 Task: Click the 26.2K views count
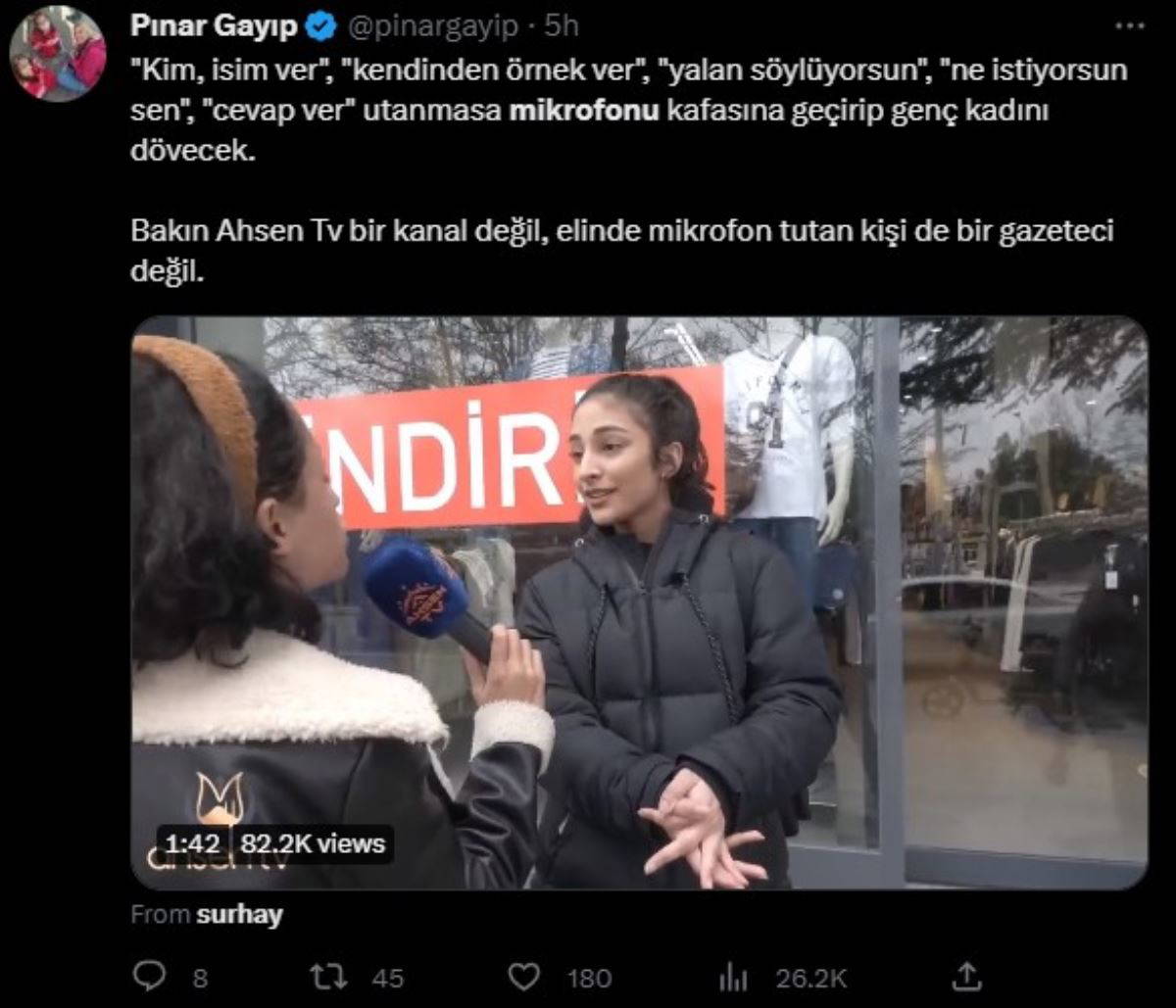pos(811,978)
